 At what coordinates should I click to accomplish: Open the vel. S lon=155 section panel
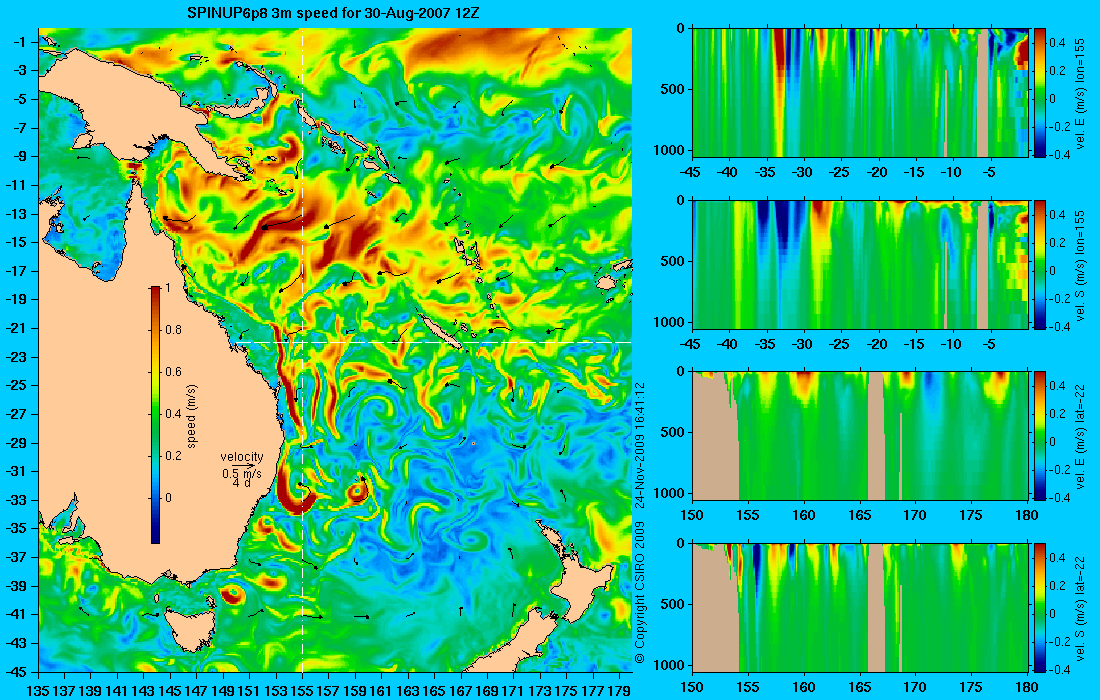(861, 264)
